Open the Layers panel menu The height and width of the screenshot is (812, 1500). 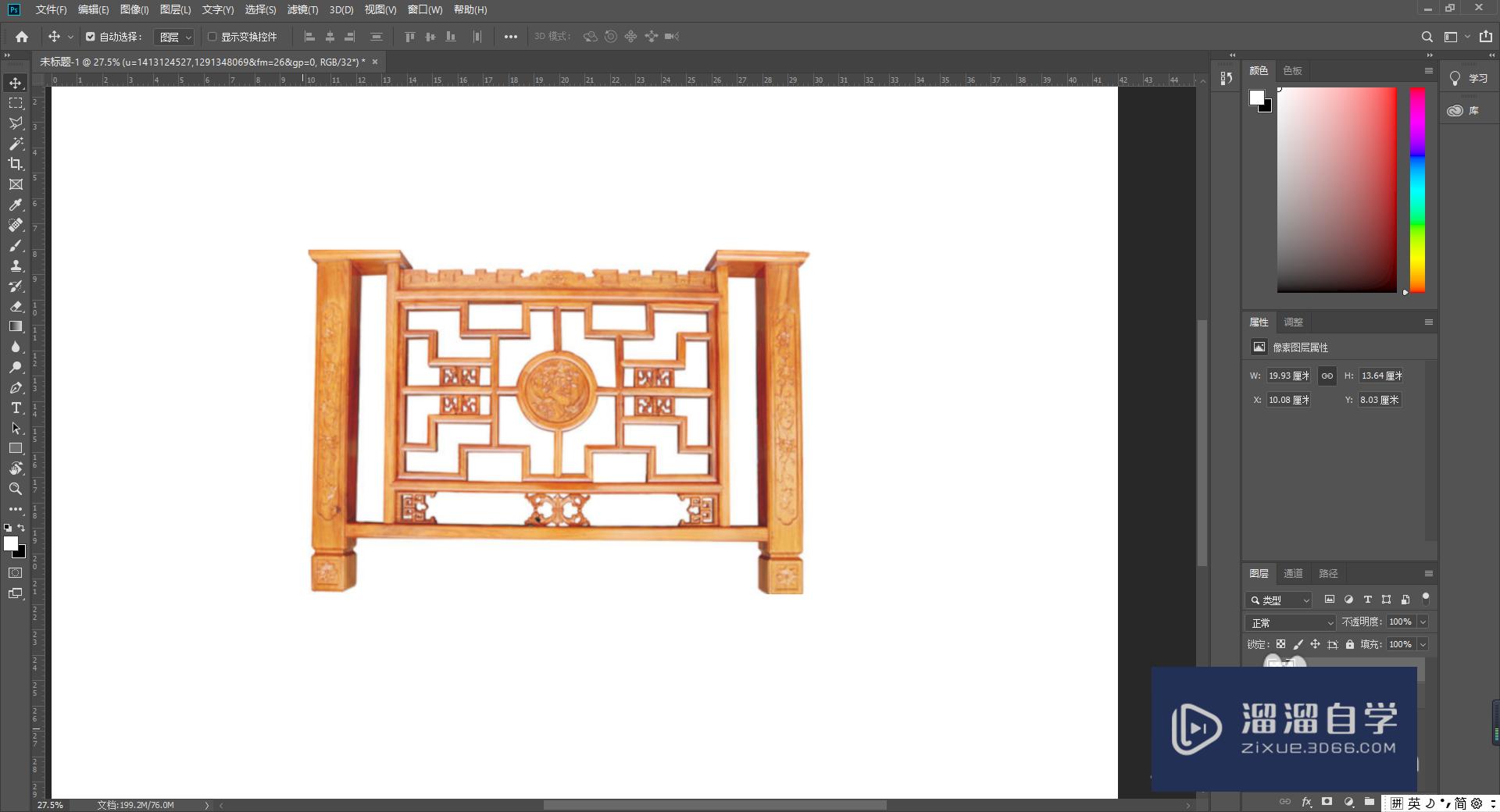pyautogui.click(x=1429, y=573)
